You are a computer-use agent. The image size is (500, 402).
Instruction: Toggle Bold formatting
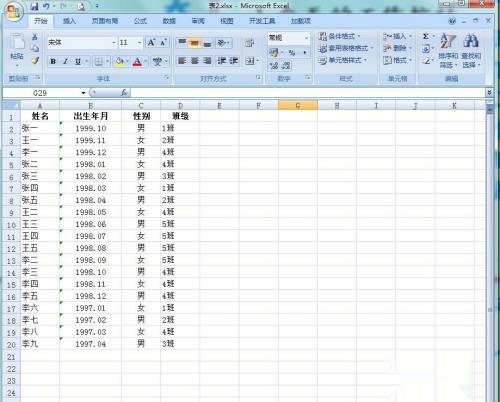coord(53,61)
